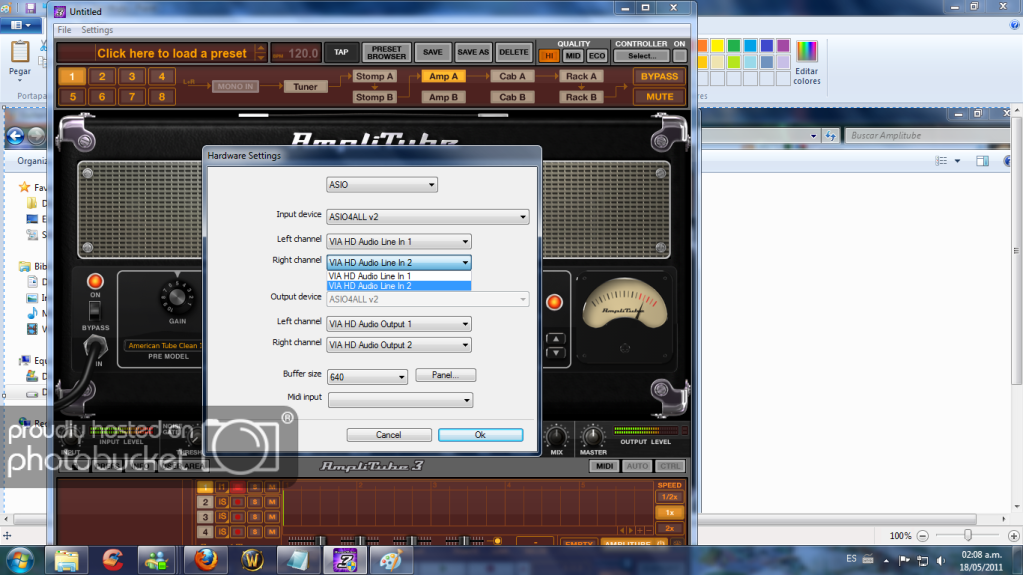
Task: Open the ASIO driver type dropdown
Action: (383, 185)
